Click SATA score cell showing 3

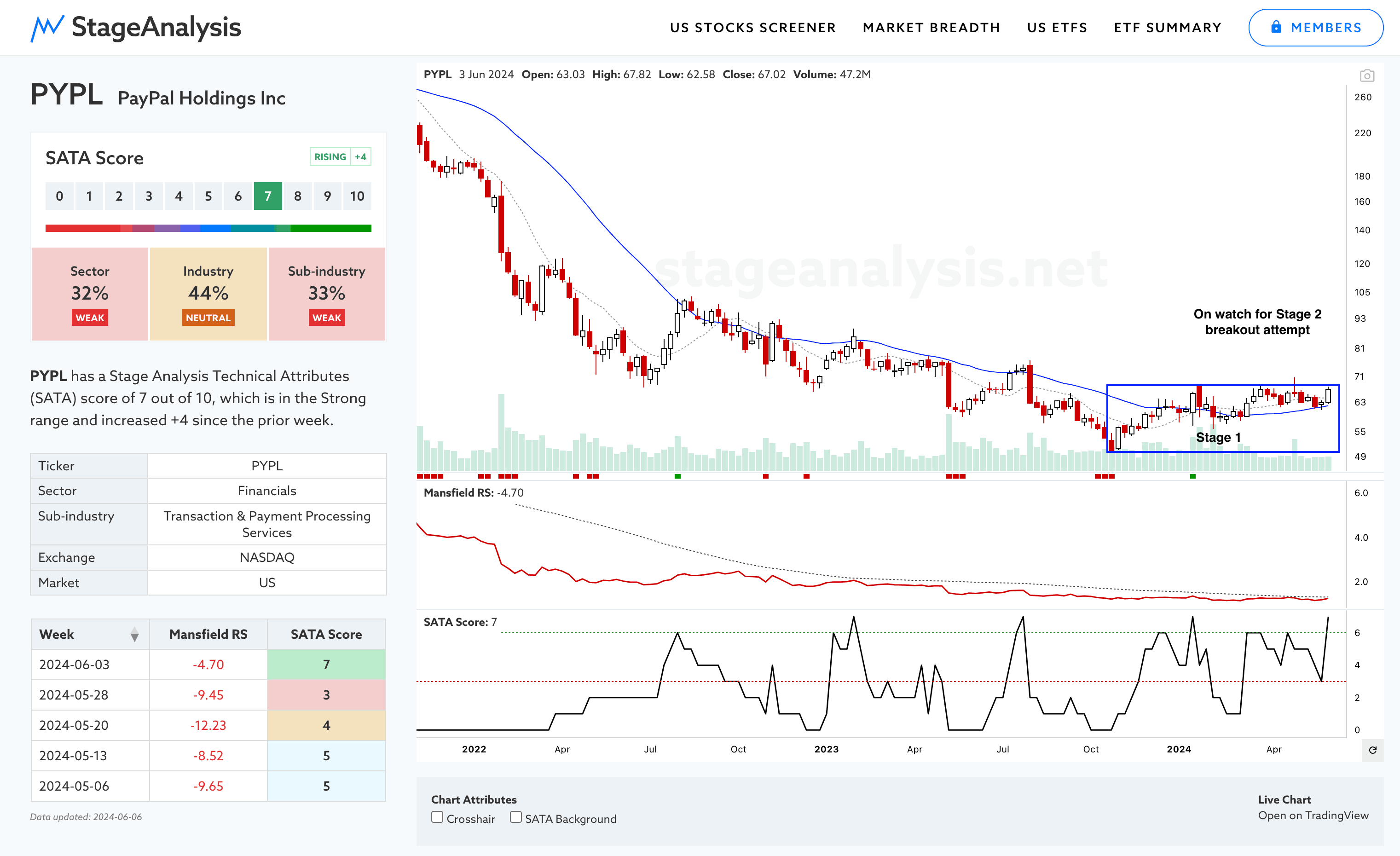click(326, 695)
